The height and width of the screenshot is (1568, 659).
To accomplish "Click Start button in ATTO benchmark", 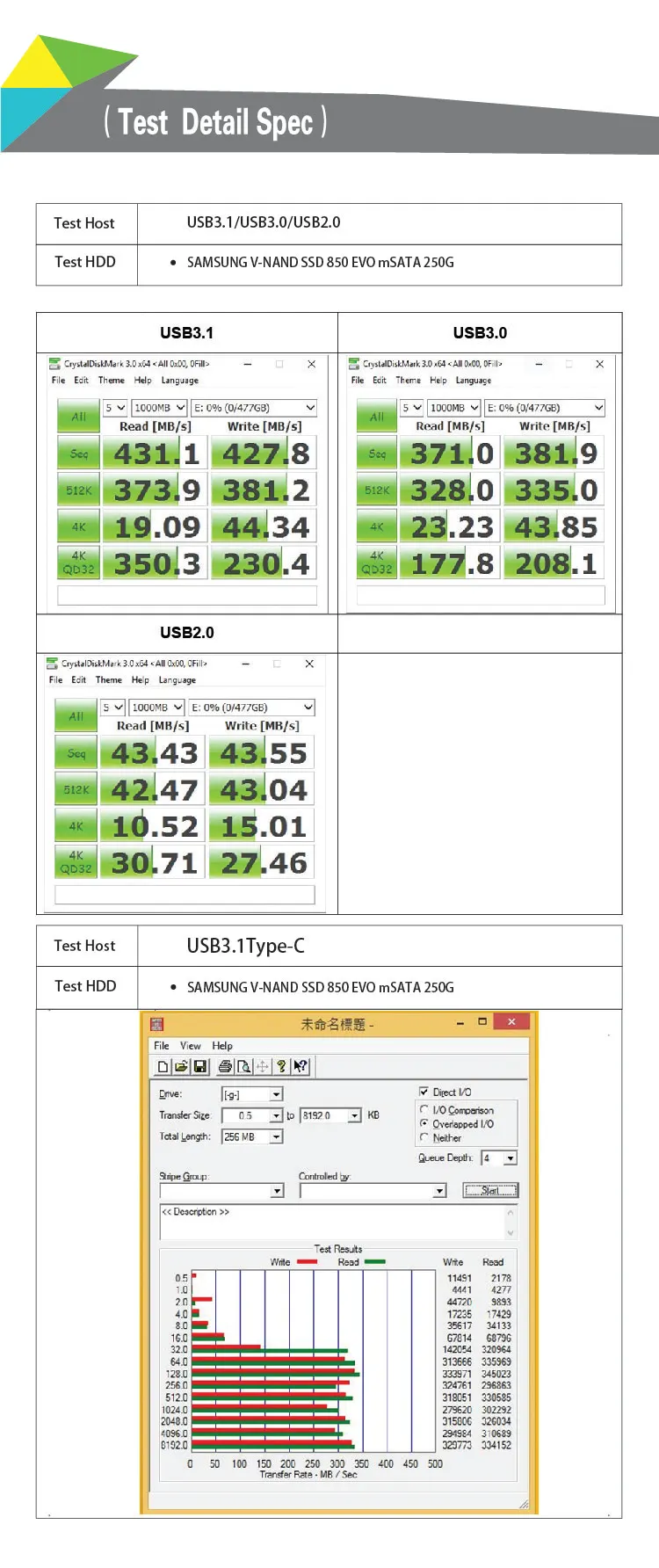I will [x=490, y=1191].
